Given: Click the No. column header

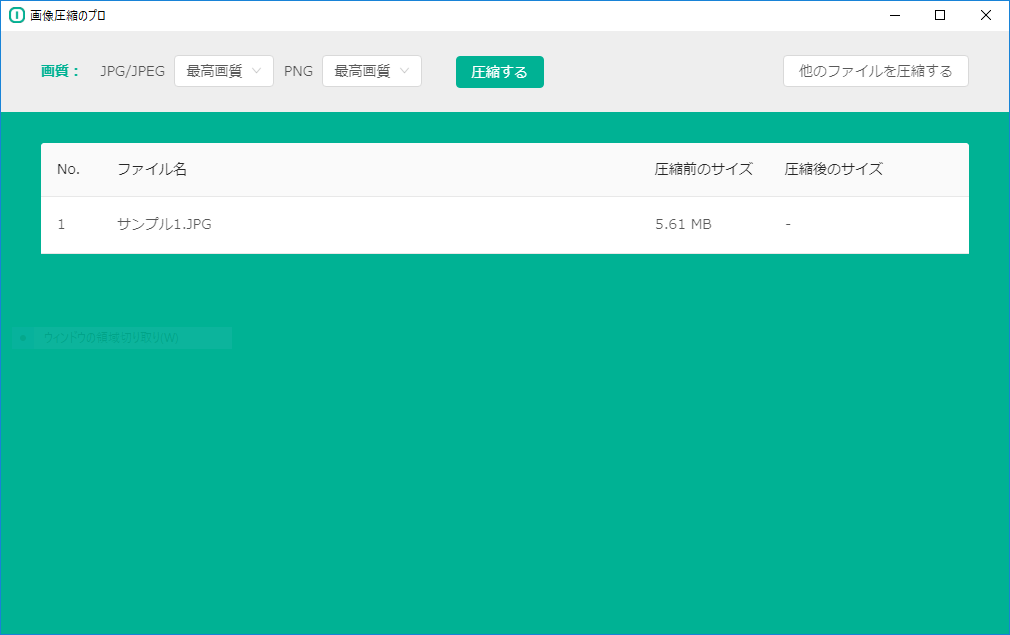Looking at the screenshot, I should tap(68, 169).
